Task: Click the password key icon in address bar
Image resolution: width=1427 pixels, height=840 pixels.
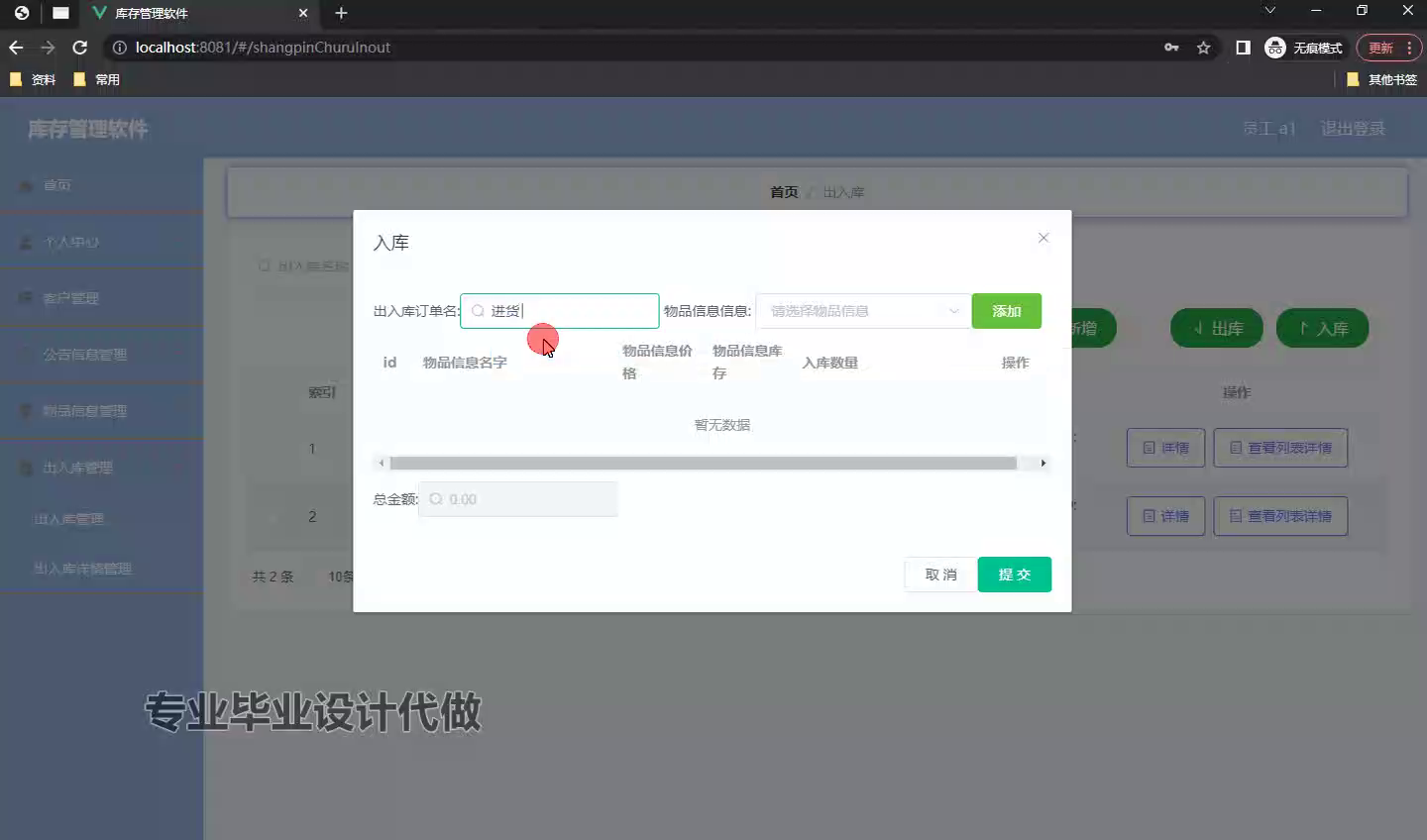Action: (x=1171, y=48)
